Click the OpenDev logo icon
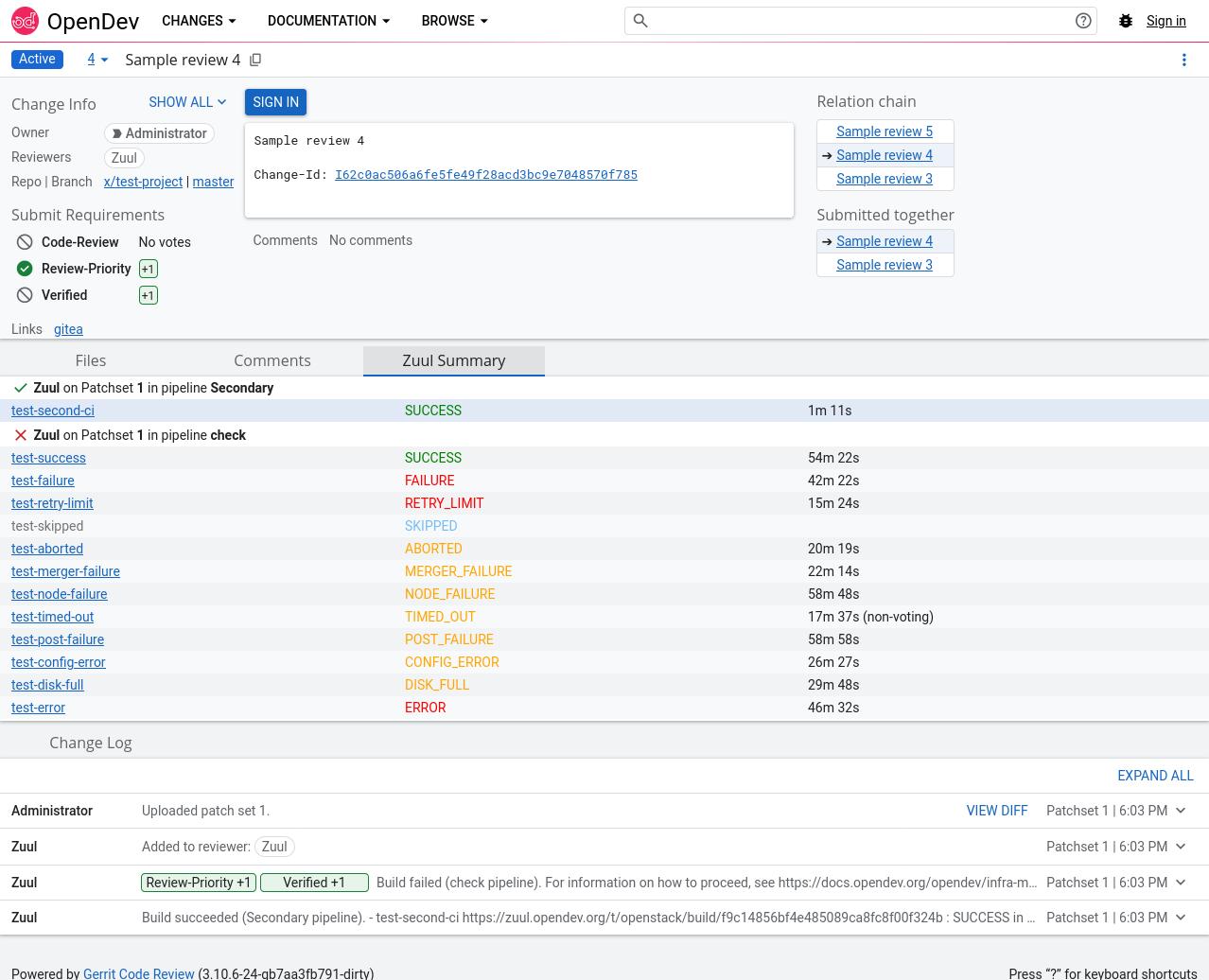The image size is (1209, 980). click(26, 21)
